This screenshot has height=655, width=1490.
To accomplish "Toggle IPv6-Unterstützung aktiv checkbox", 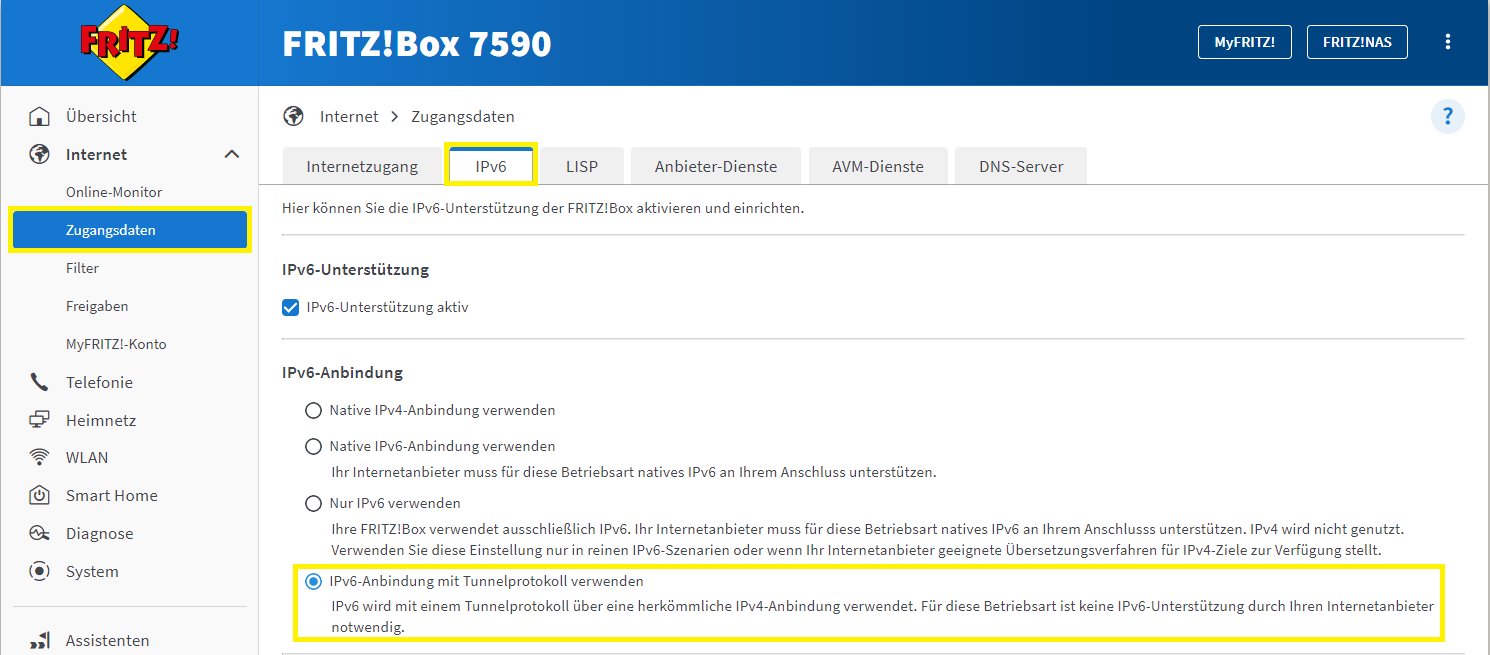I will pyautogui.click(x=291, y=307).
